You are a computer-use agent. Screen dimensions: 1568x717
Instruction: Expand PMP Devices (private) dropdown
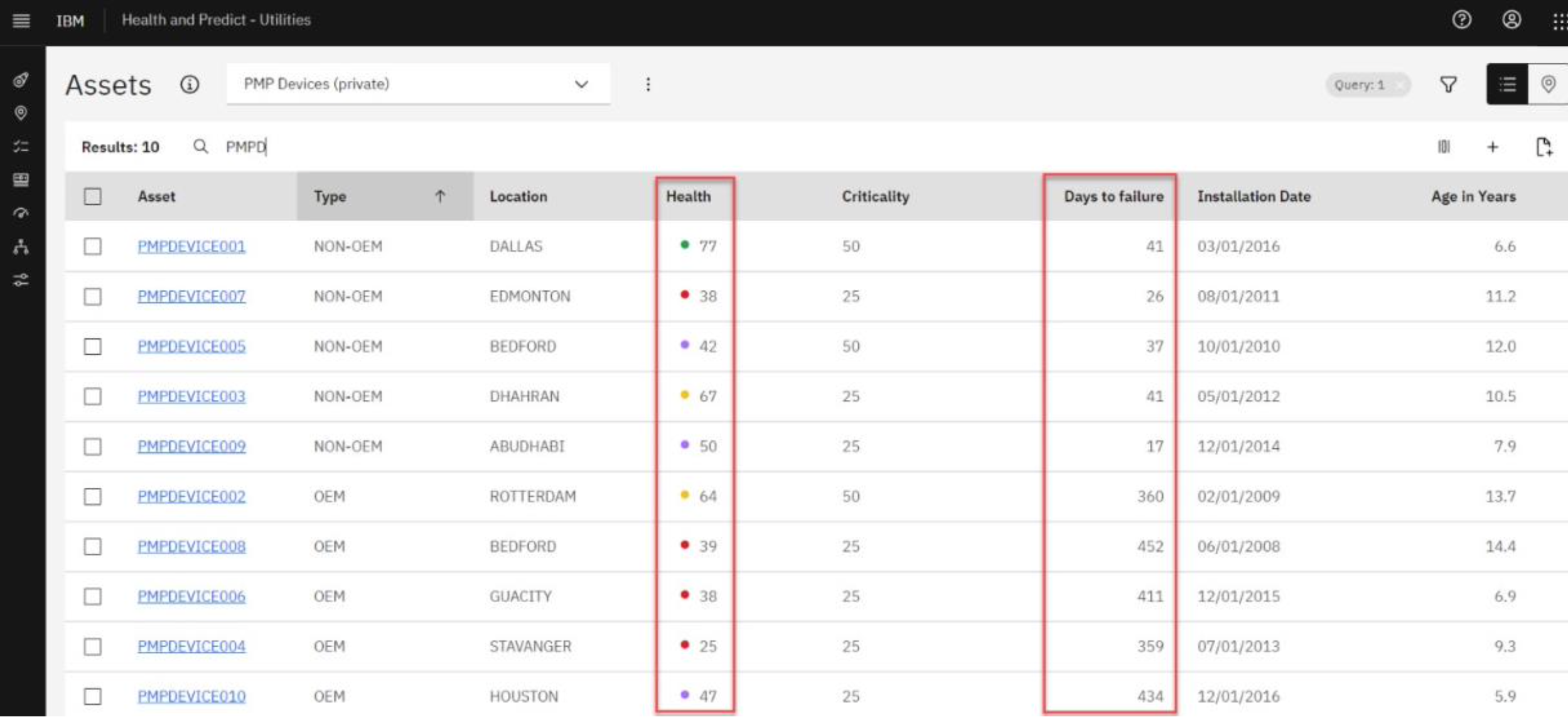tap(581, 84)
